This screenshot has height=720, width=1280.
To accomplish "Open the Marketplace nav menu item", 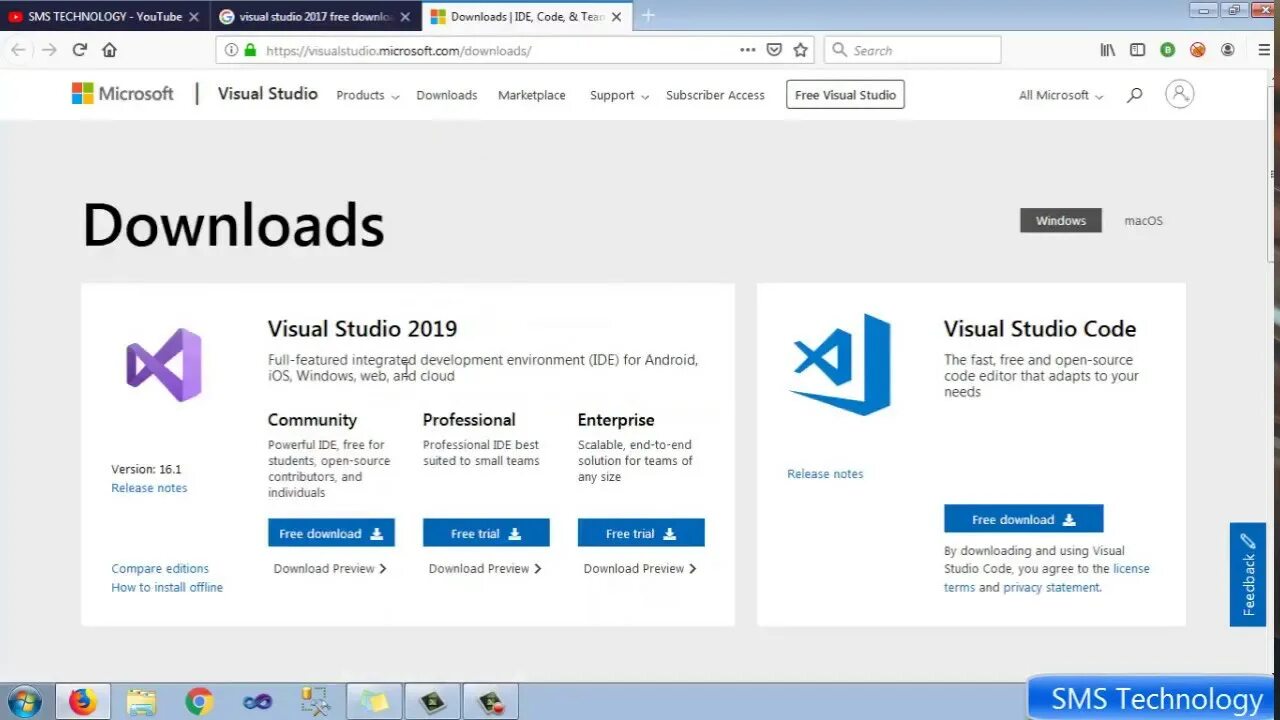I will tap(531, 95).
